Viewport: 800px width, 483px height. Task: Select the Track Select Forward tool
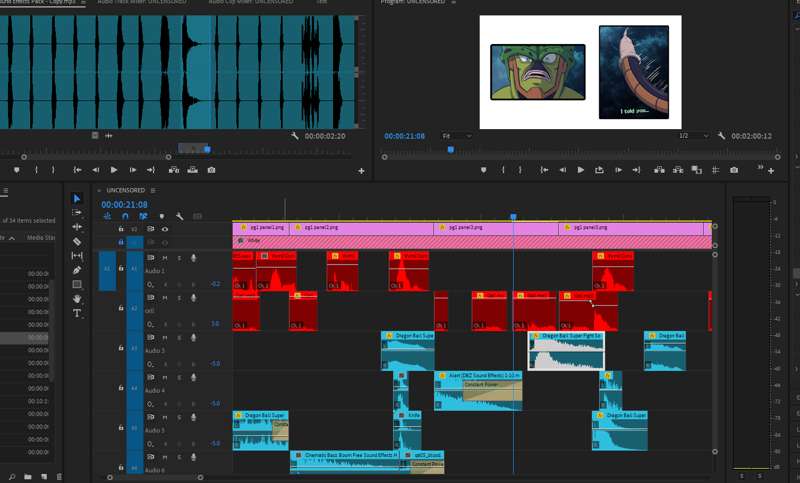pos(77,212)
